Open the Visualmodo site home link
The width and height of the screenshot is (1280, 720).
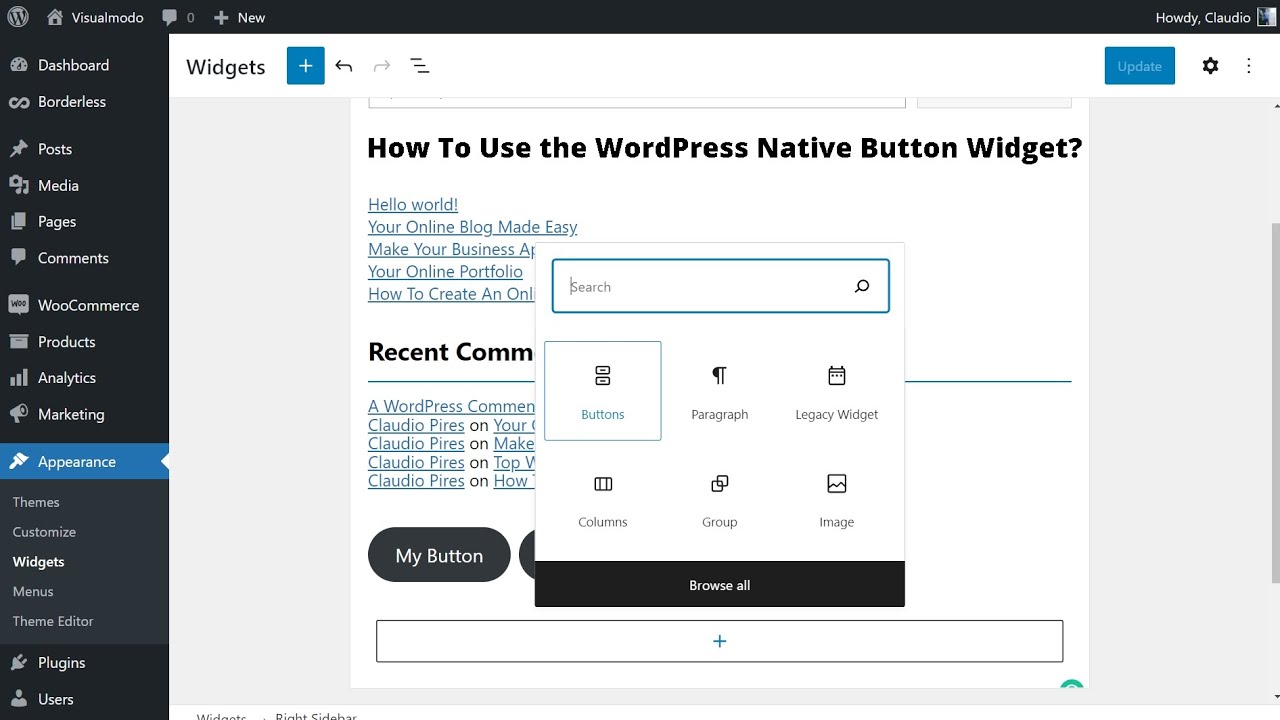[95, 17]
